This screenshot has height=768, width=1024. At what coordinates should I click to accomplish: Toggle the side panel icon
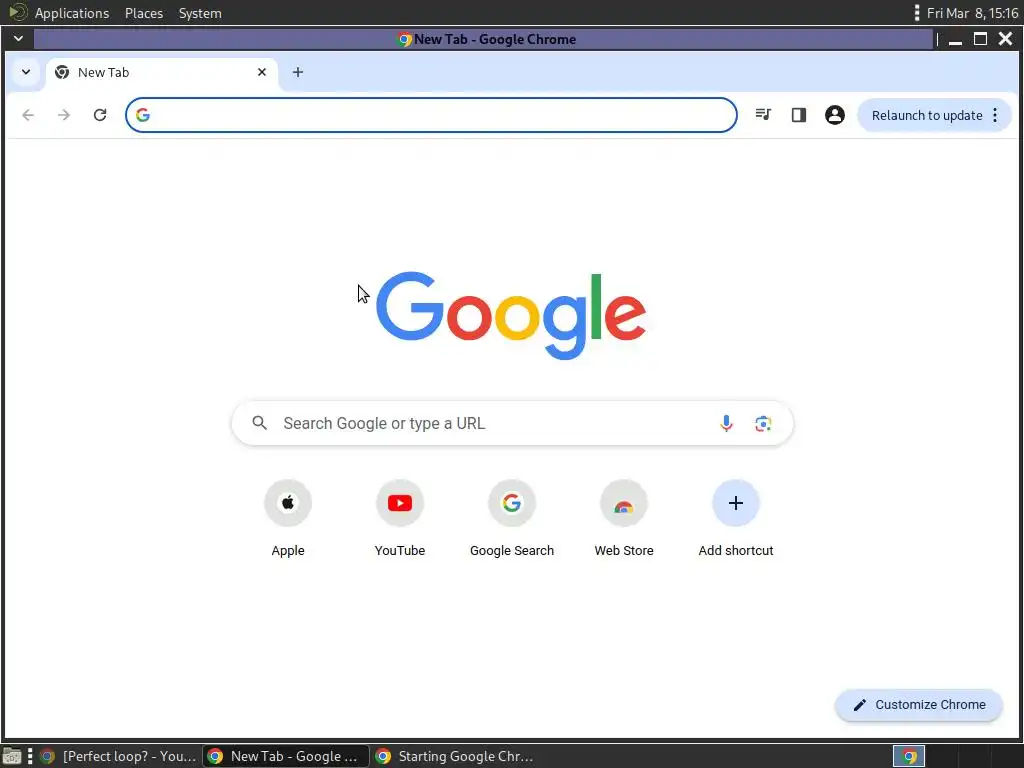point(798,115)
